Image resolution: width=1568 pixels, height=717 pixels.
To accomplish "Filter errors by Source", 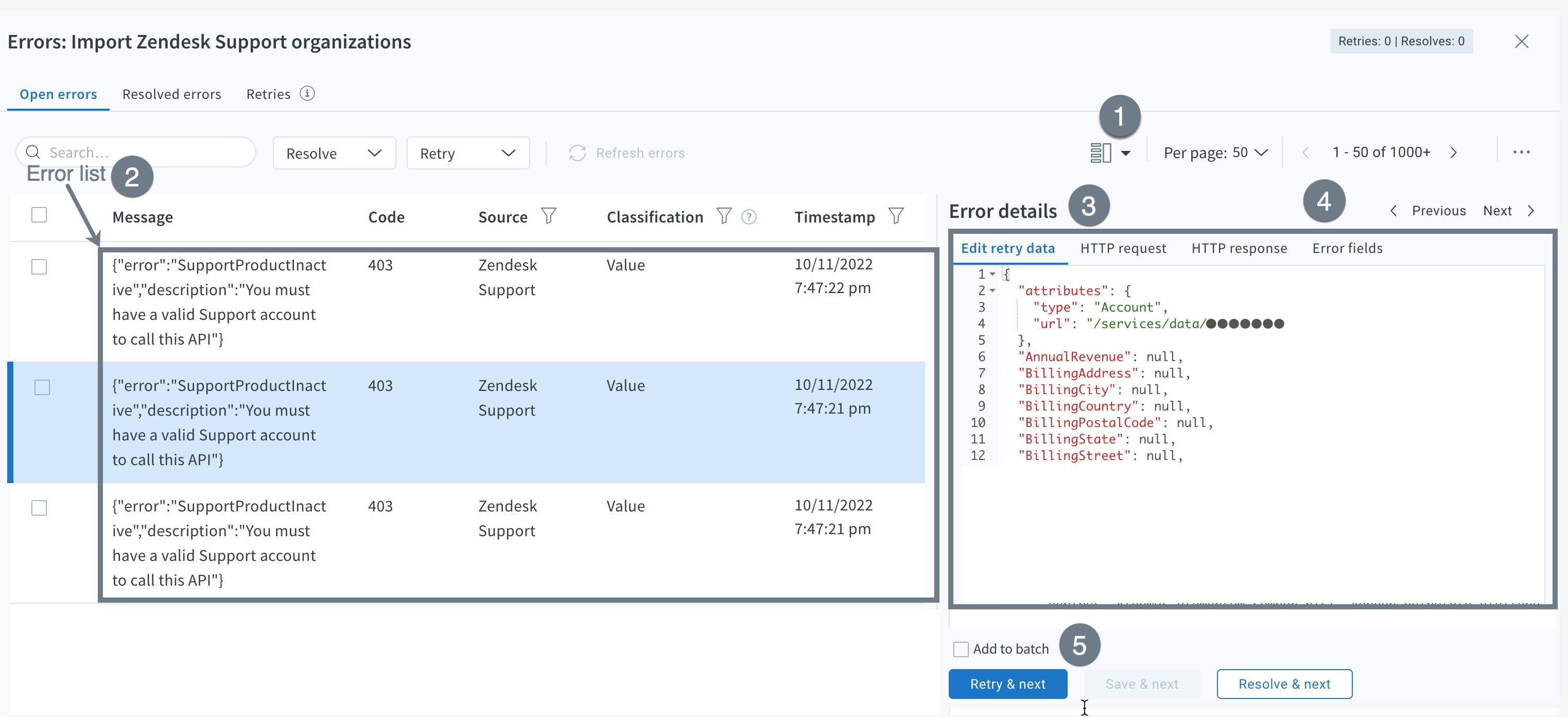I will (548, 216).
